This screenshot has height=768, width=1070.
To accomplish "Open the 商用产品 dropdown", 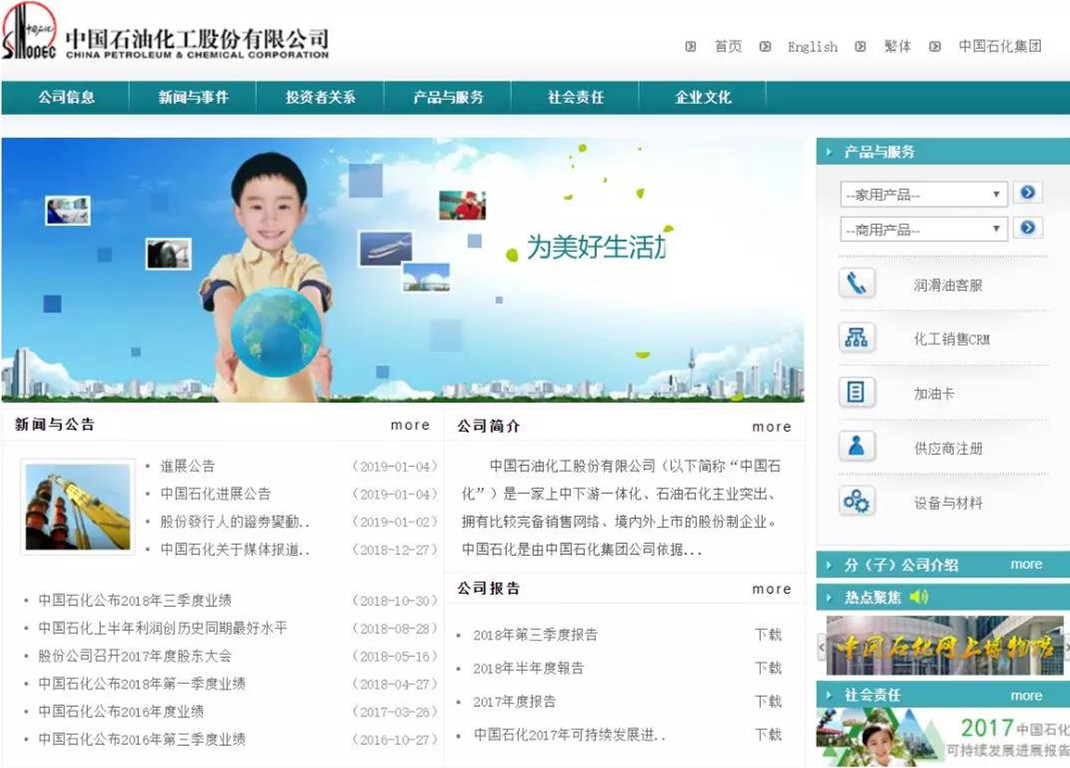I will 923,229.
